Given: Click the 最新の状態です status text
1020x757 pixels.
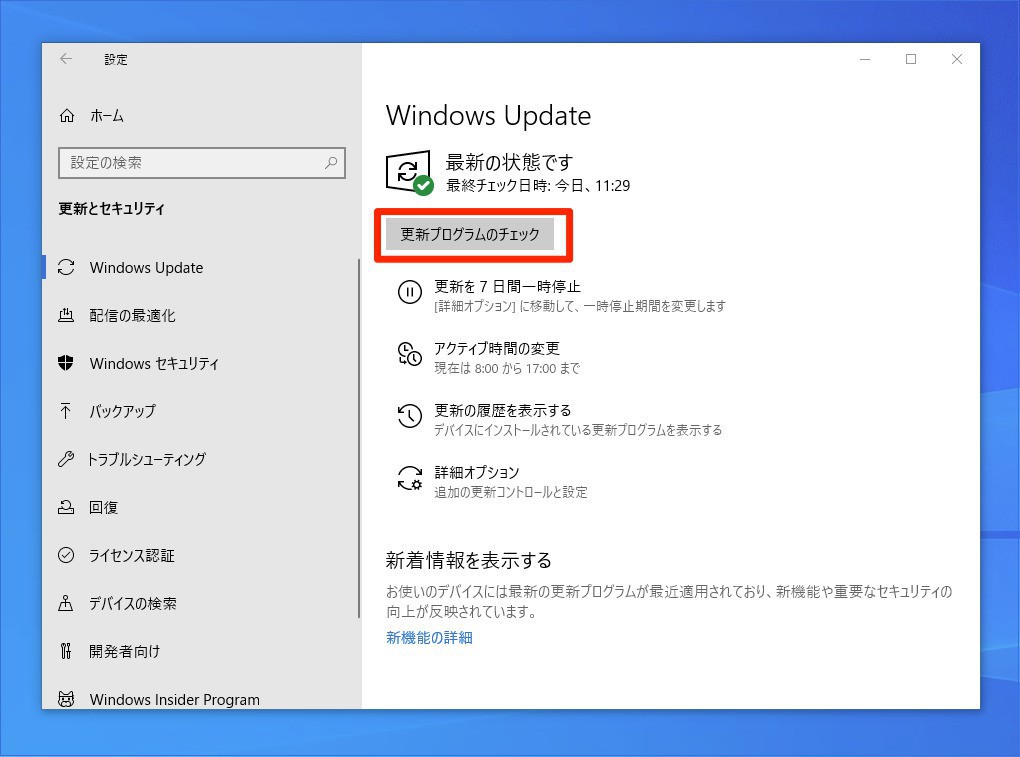Looking at the screenshot, I should click(509, 162).
